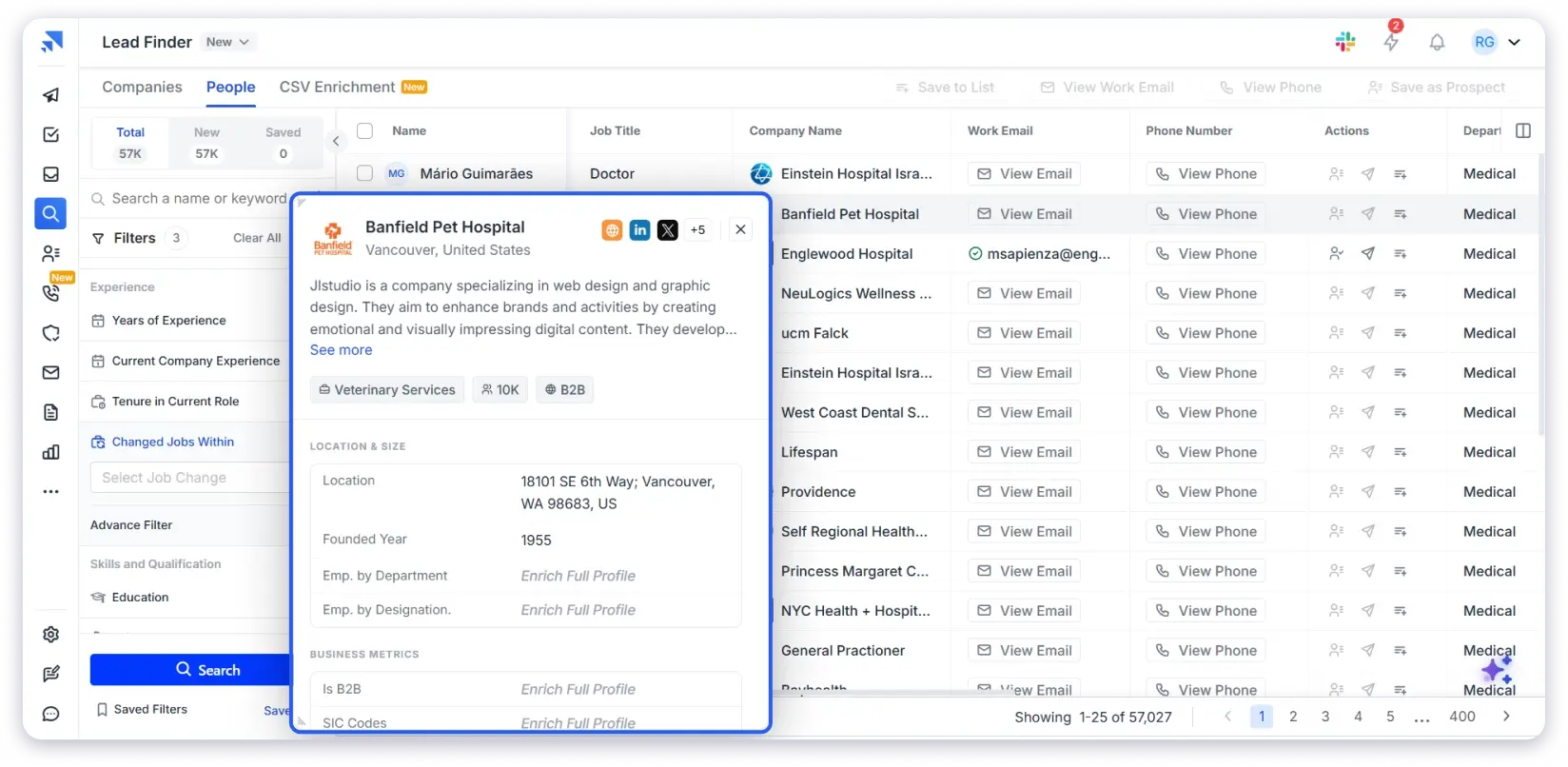Screen dimensions: 1568x767
Task: Click the Search a name or keyword field
Action: click(190, 198)
